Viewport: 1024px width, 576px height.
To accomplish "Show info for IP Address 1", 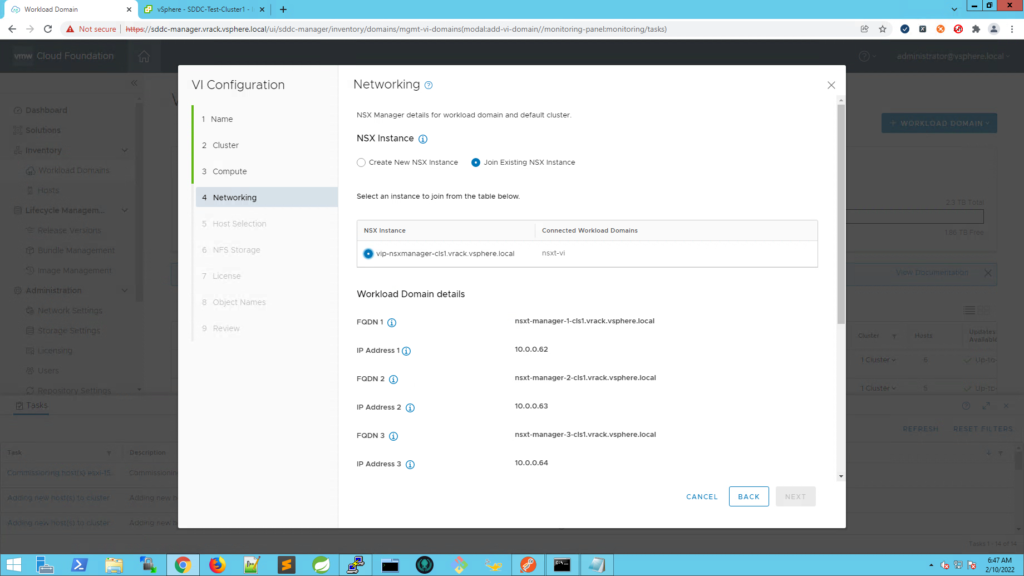I will coord(406,351).
